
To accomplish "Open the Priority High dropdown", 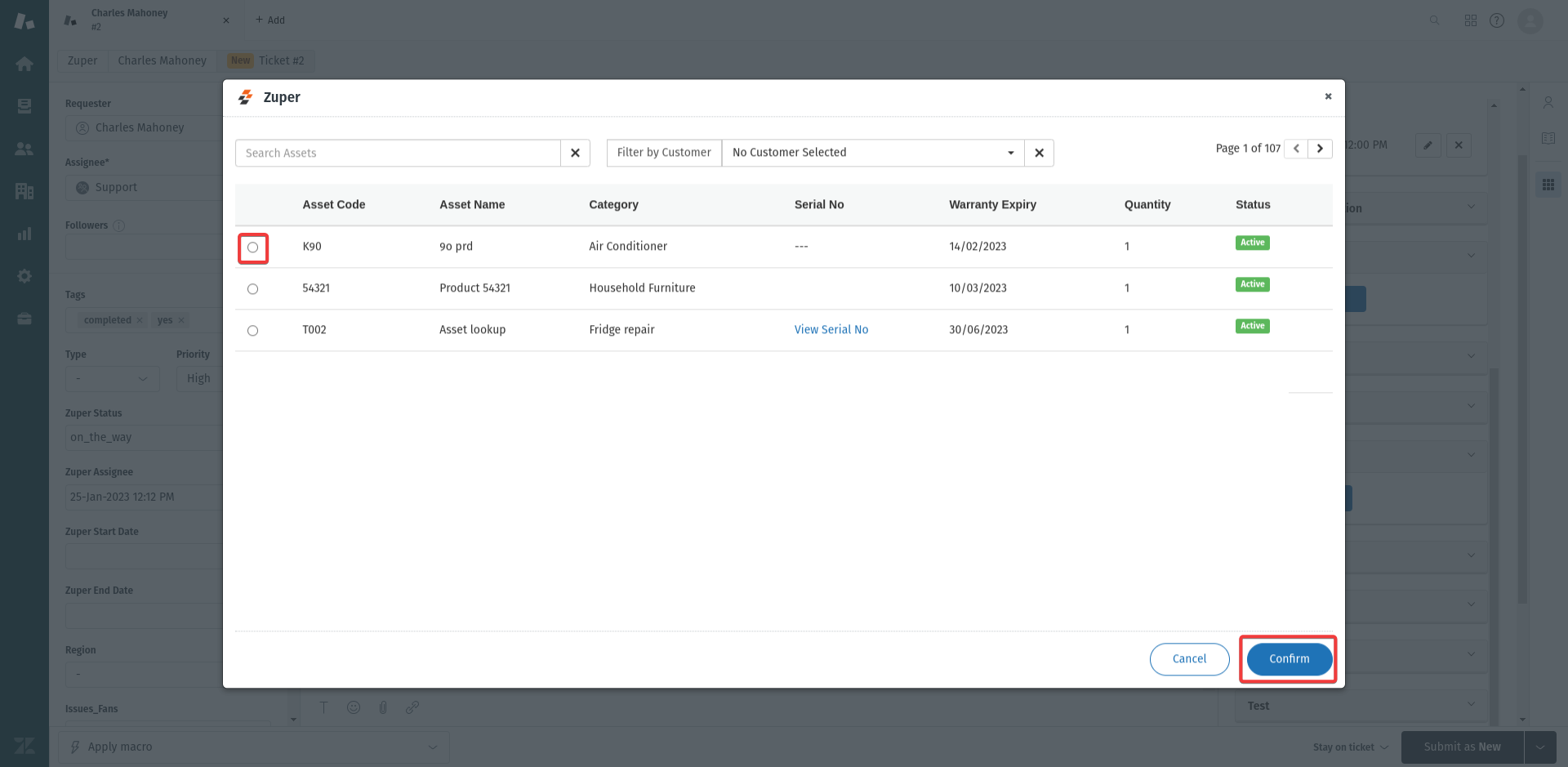I will (199, 378).
